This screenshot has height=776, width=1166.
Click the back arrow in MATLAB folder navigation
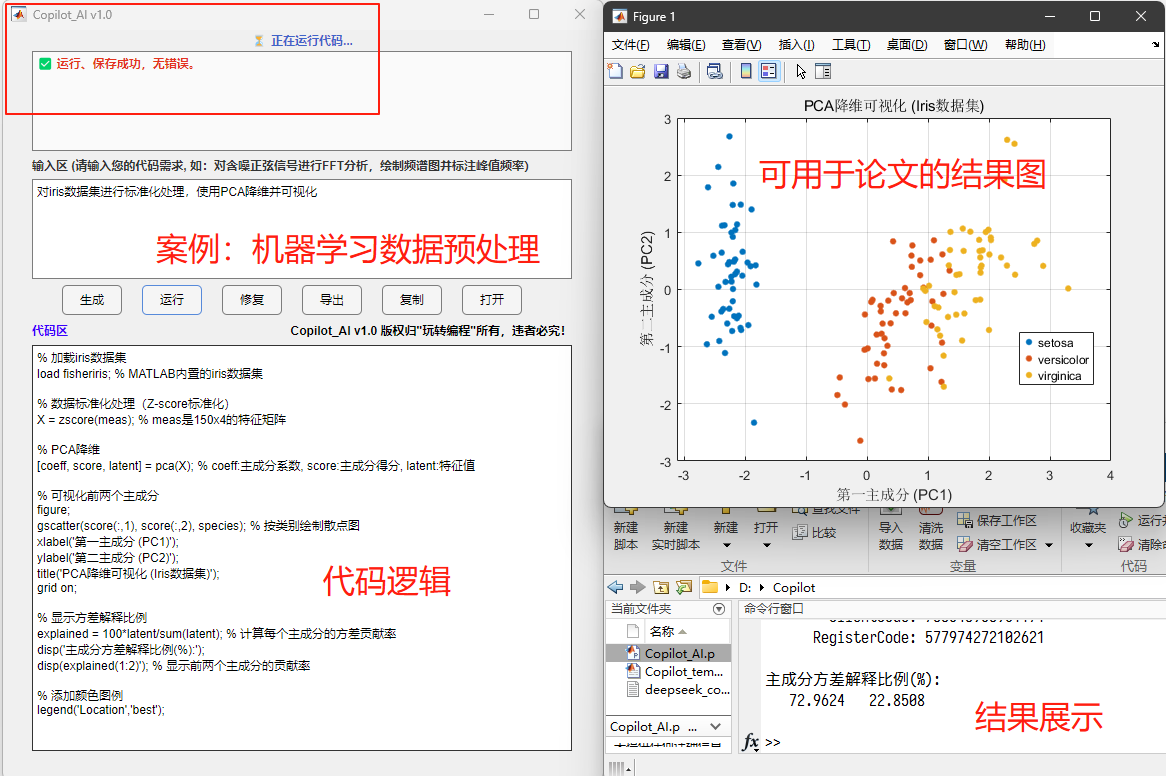615,587
